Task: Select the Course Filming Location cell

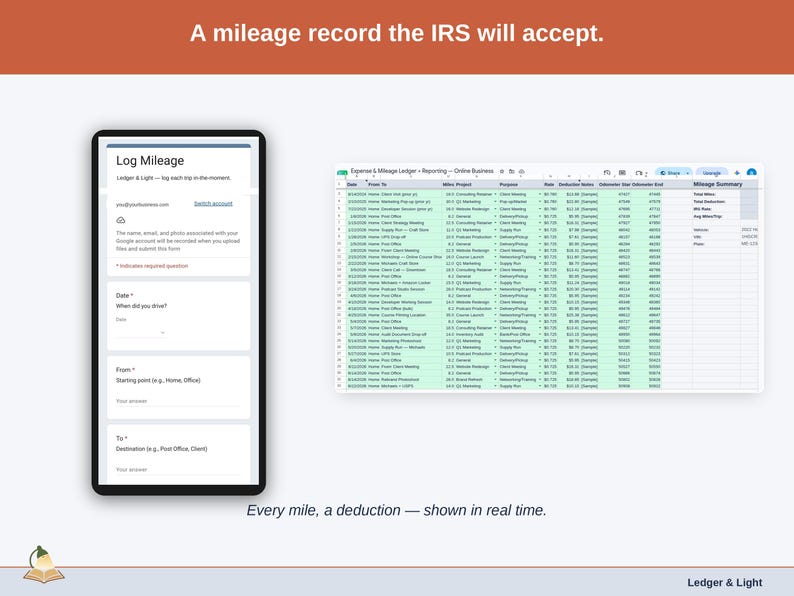Action: [x=411, y=315]
